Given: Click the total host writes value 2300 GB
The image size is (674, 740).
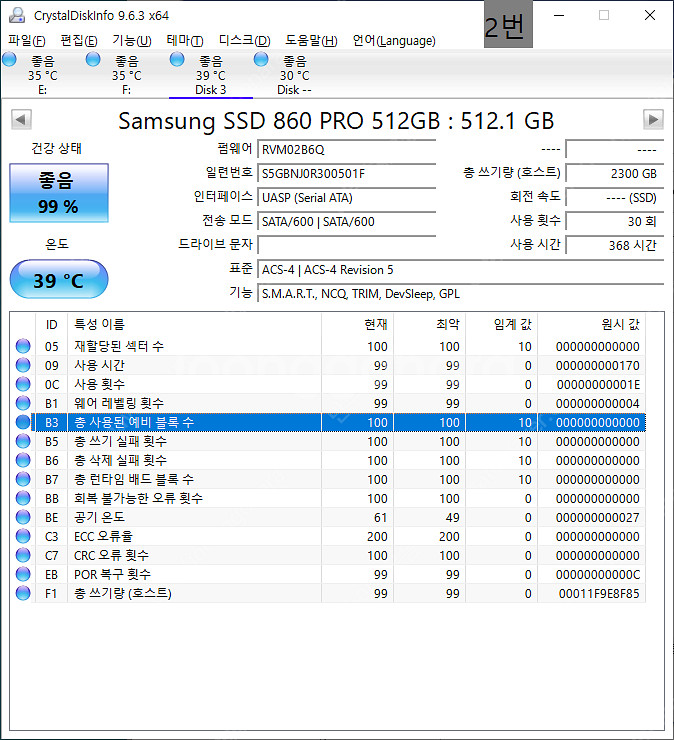Looking at the screenshot, I should pos(615,174).
